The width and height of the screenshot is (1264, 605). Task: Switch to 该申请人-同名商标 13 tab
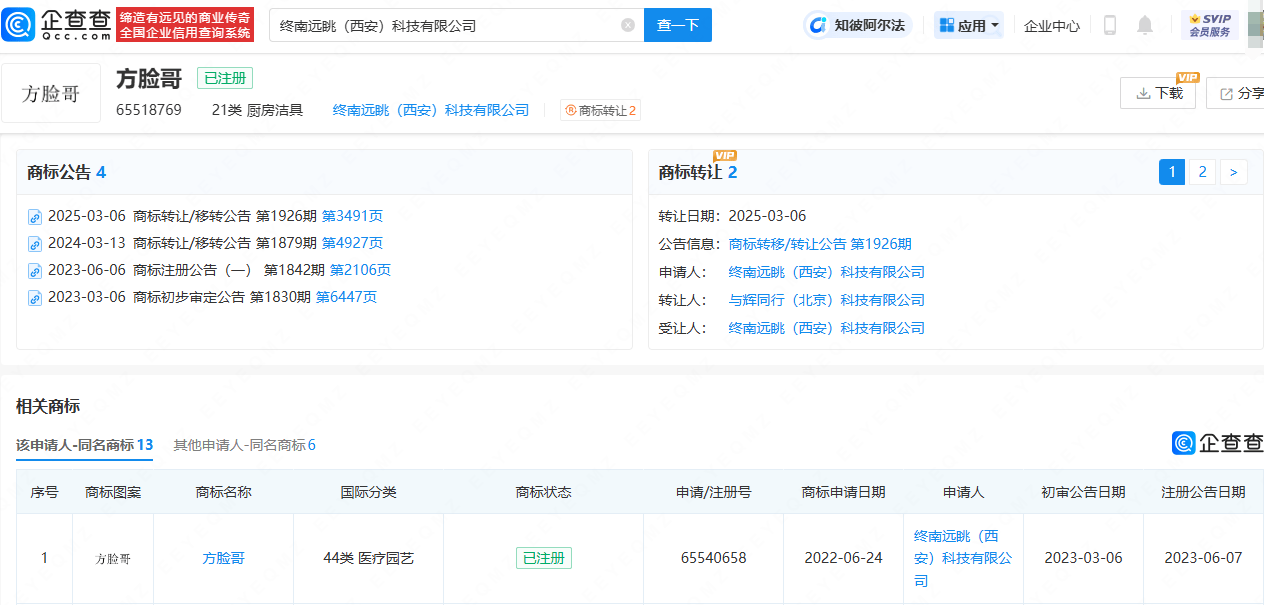[84, 445]
